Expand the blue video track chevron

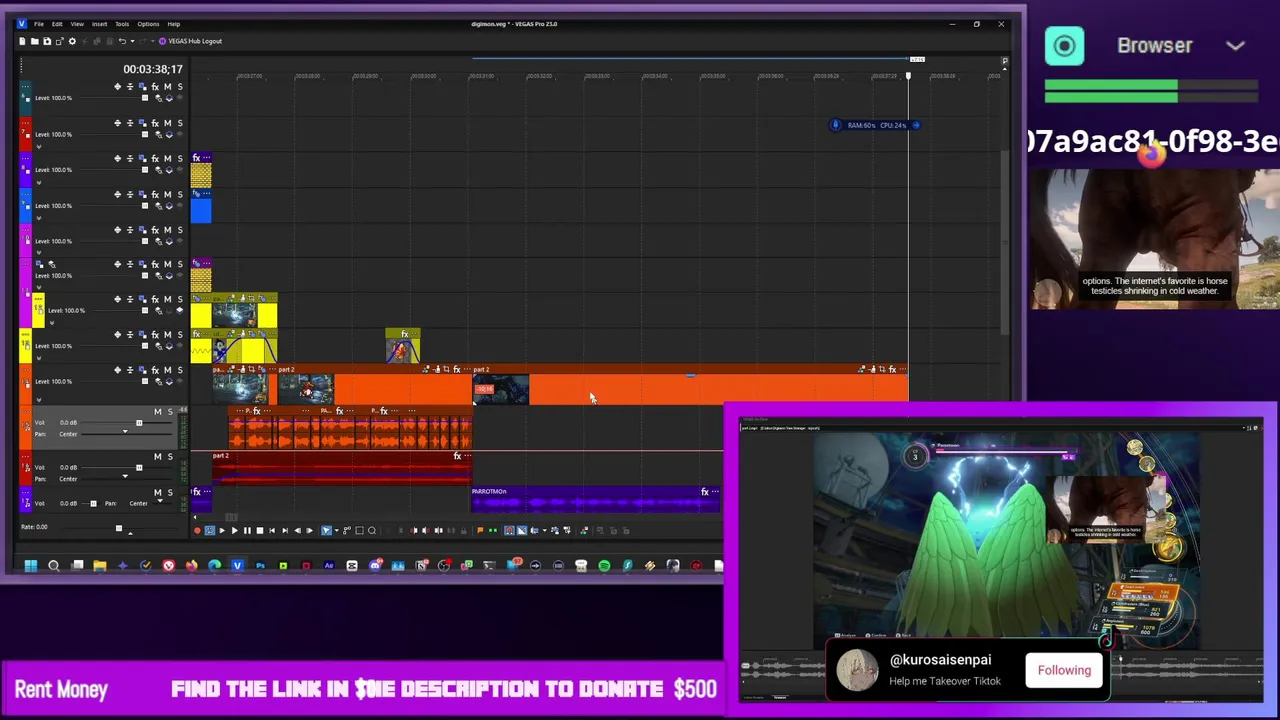click(x=38, y=218)
